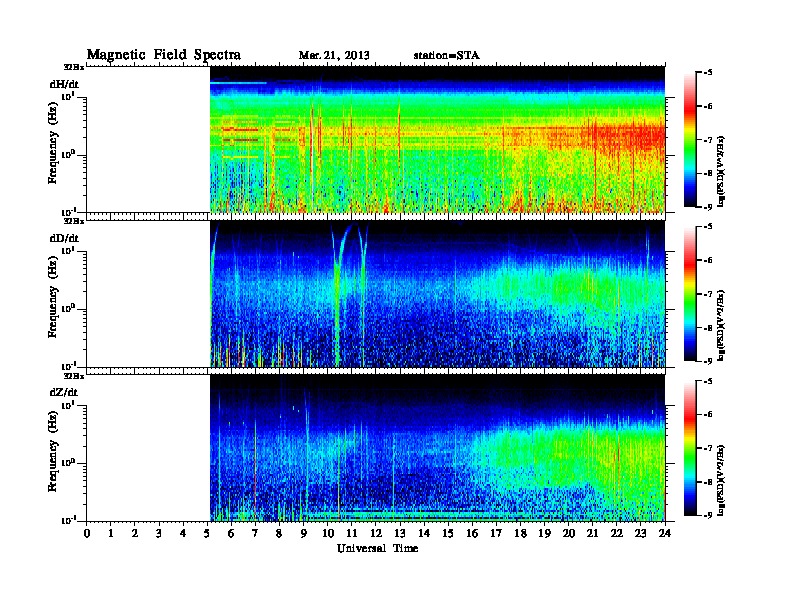Click the color bar beside the dH/dt panel
This screenshot has width=792, height=612.
click(690, 139)
